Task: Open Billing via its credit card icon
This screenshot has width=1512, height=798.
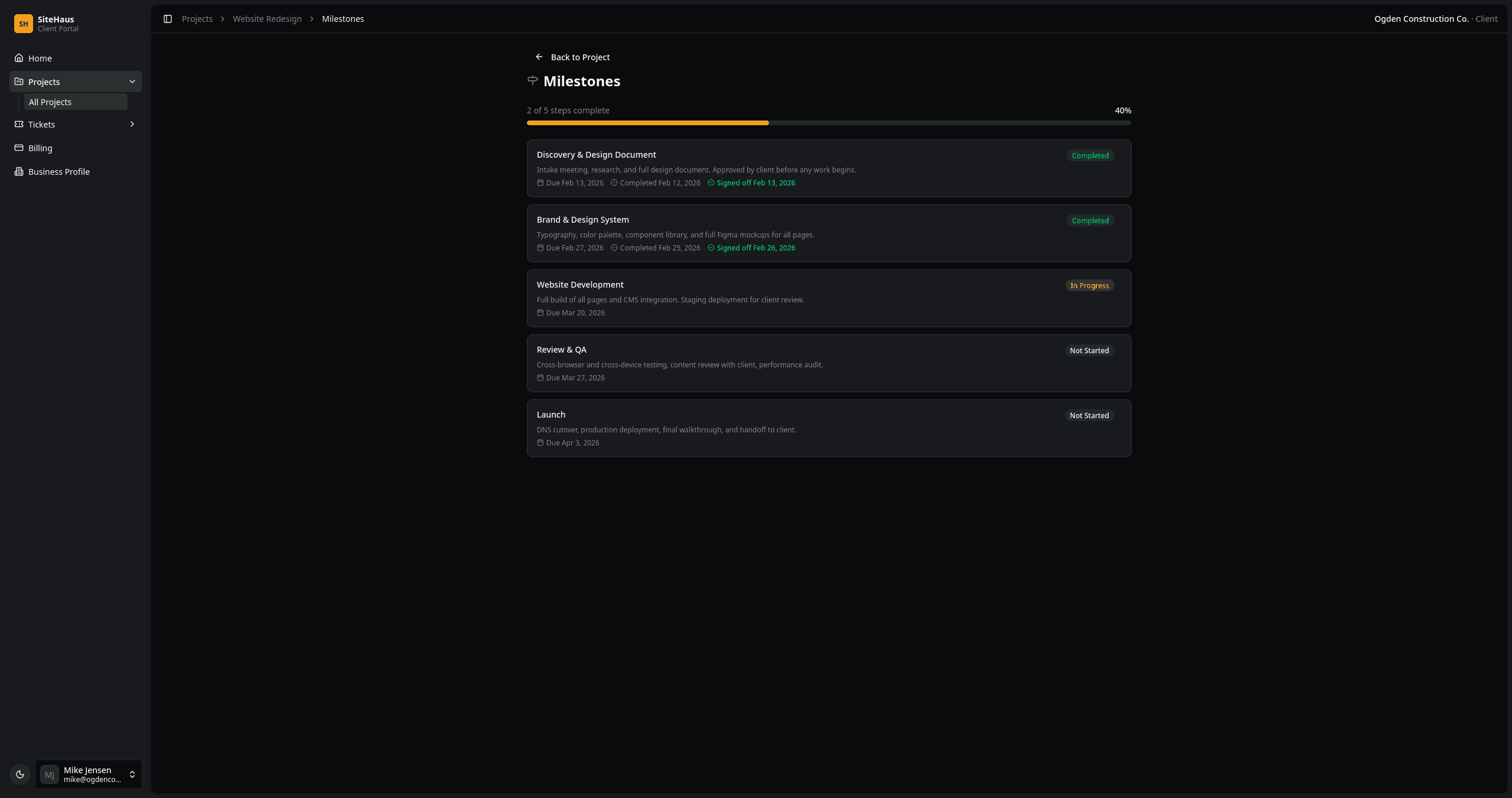Action: click(x=18, y=148)
